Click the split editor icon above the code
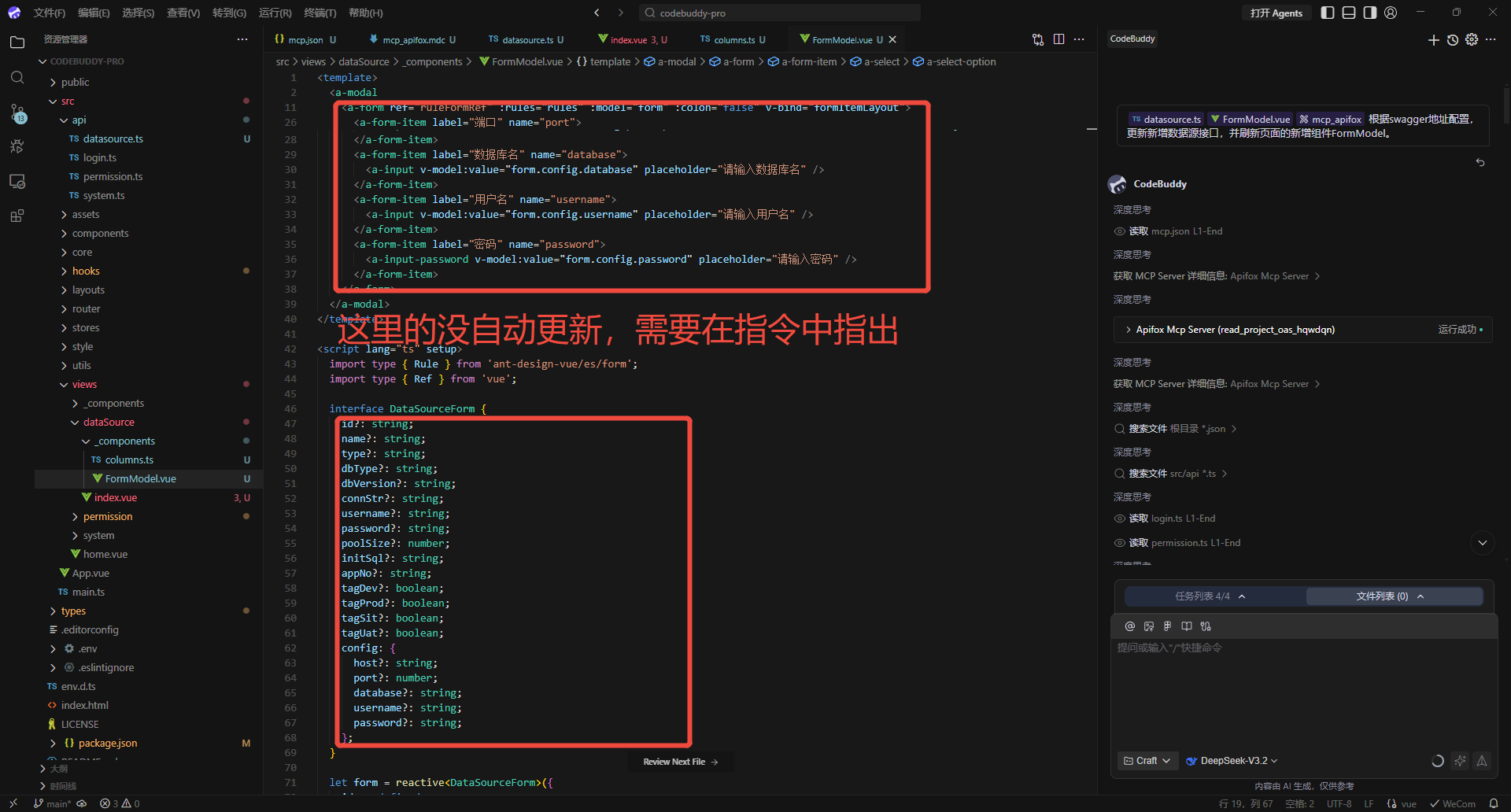The height and width of the screenshot is (812, 1511). pos(1058,39)
